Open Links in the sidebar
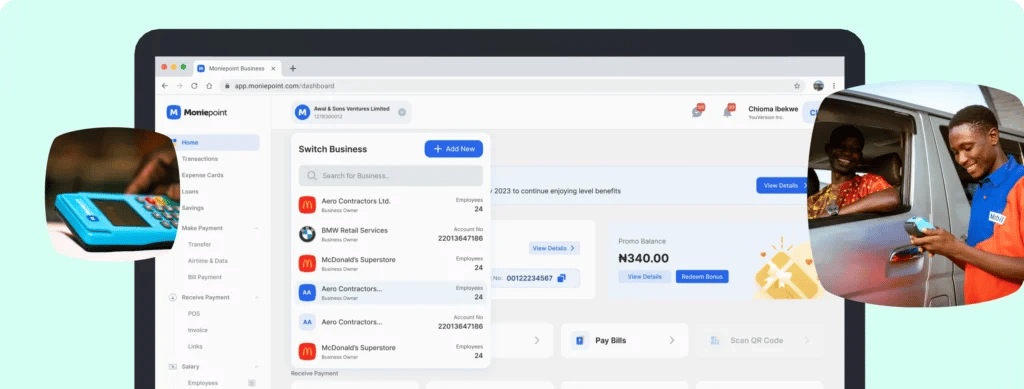This screenshot has height=389, width=1024. [195, 346]
